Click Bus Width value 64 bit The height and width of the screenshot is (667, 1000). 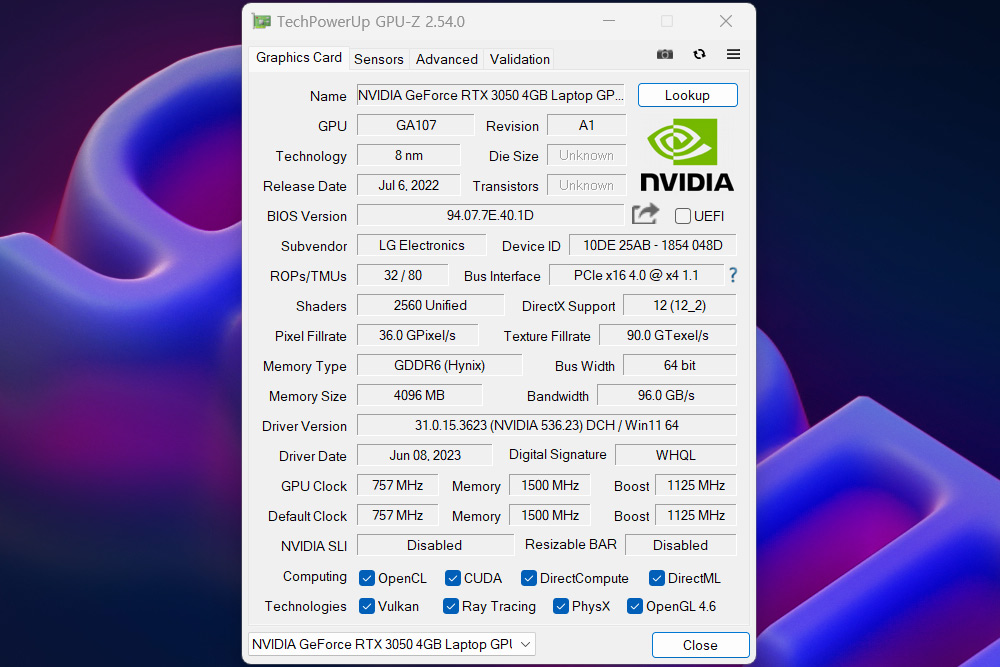coord(680,365)
